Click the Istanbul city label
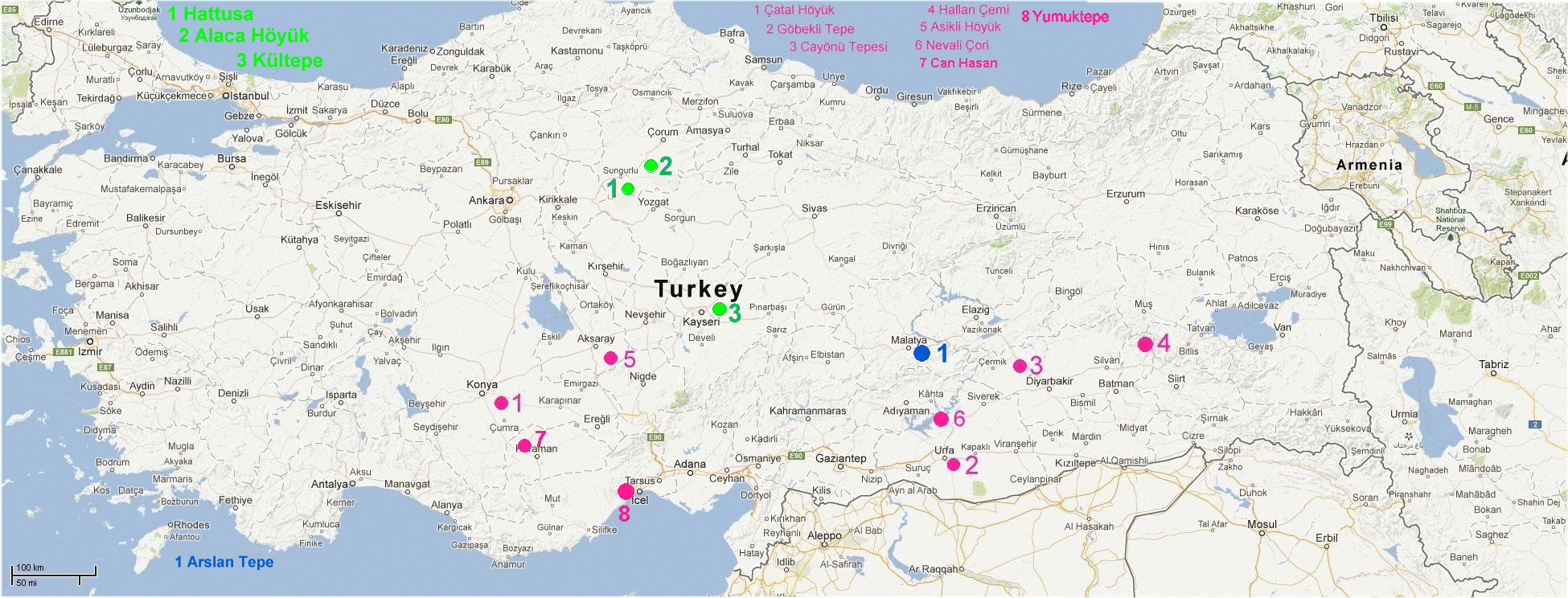 (x=248, y=96)
